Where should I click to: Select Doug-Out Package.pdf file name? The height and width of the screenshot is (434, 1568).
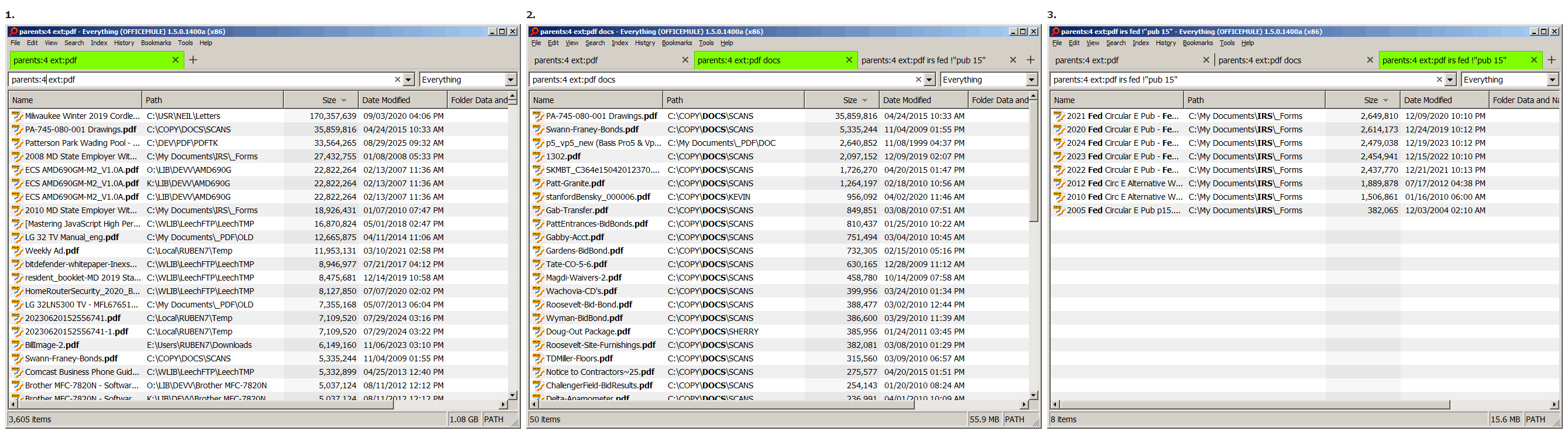(x=588, y=332)
